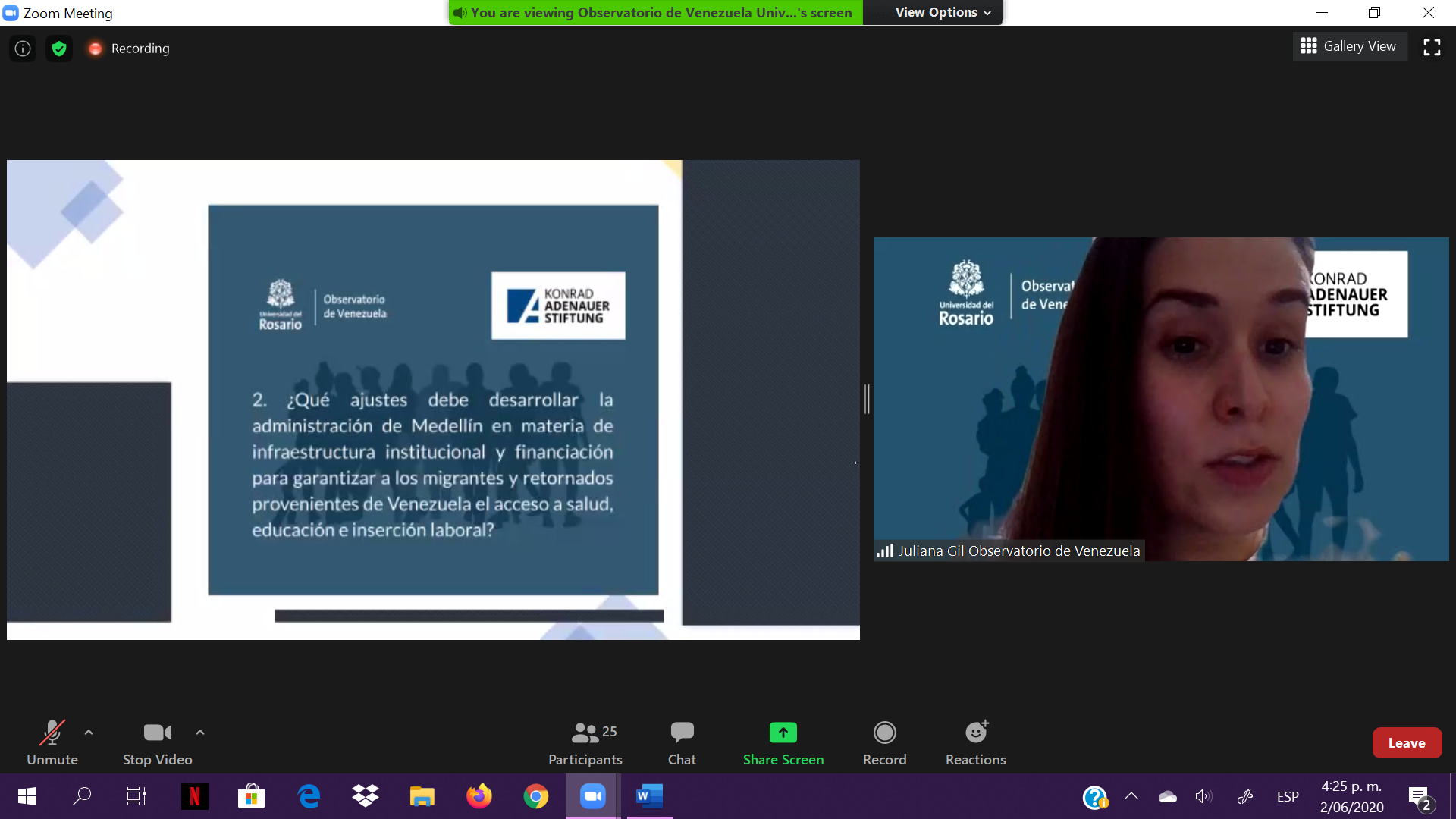The width and height of the screenshot is (1456, 819).
Task: Click the Recording status indicator
Action: point(128,49)
